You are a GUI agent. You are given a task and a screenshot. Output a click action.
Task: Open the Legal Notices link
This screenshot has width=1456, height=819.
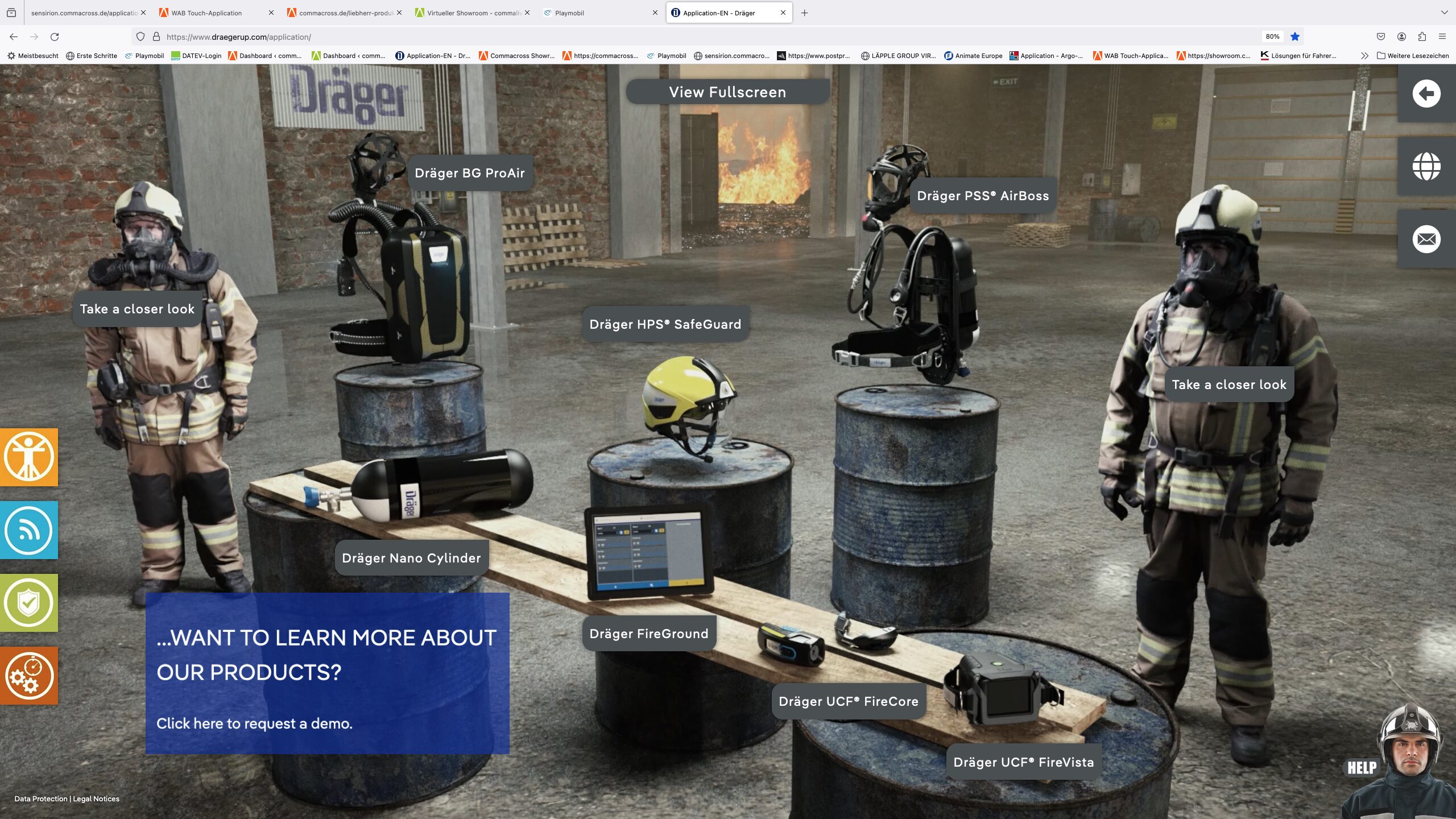pyautogui.click(x=96, y=799)
